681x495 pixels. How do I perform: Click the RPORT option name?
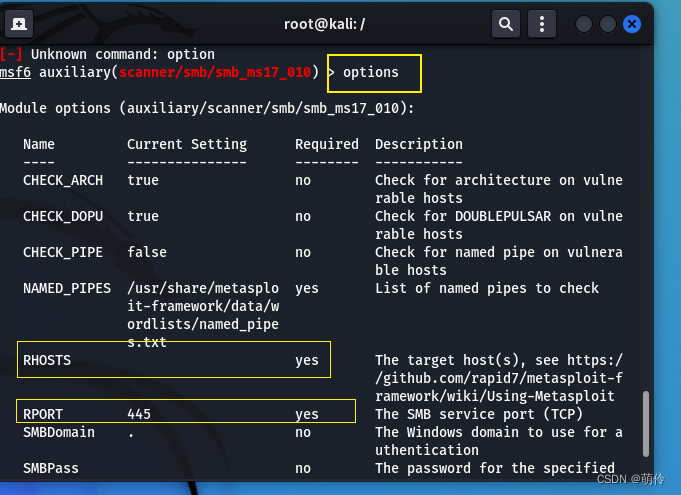coord(43,414)
